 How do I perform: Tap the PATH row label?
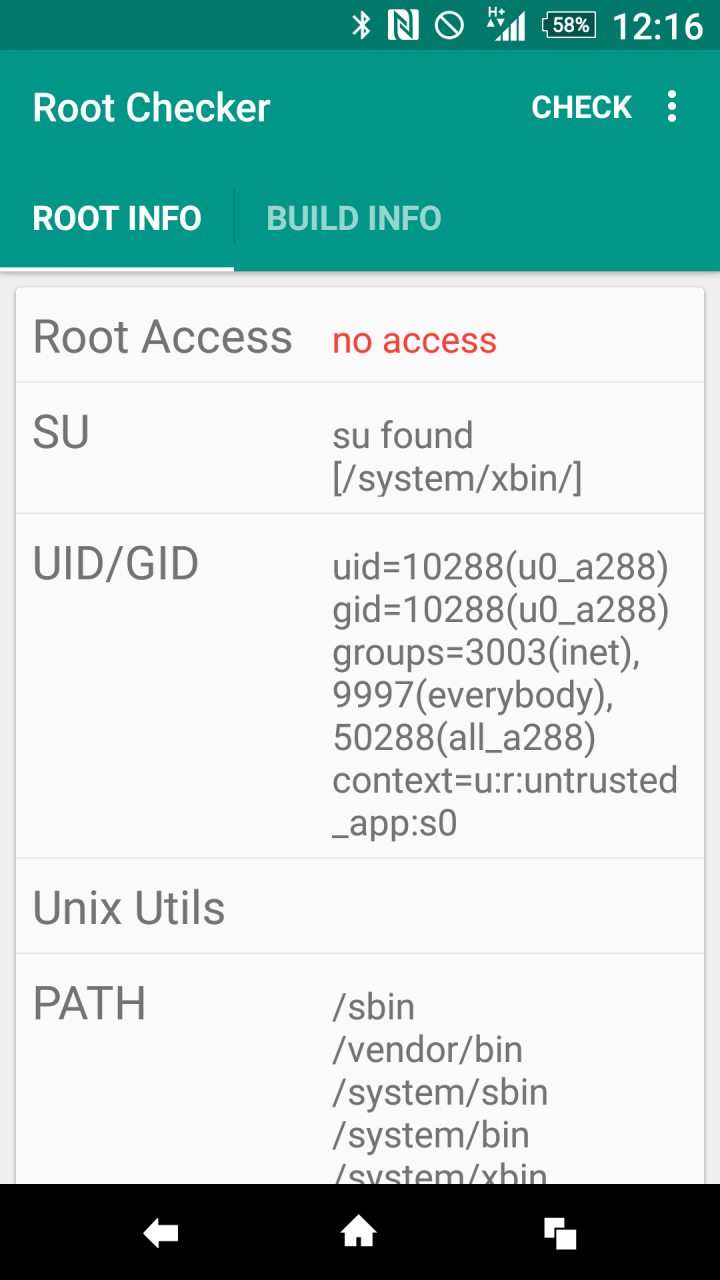coord(89,1003)
